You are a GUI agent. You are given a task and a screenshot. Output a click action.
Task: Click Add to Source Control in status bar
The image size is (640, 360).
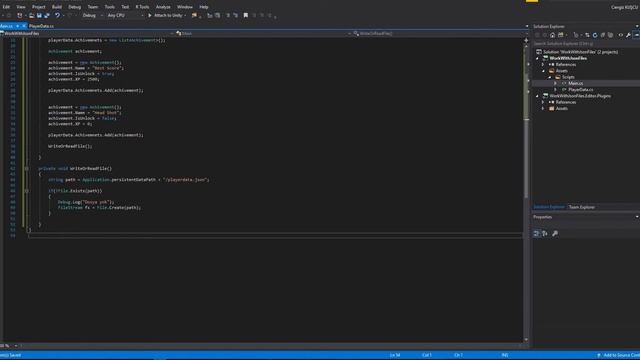tap(620, 355)
